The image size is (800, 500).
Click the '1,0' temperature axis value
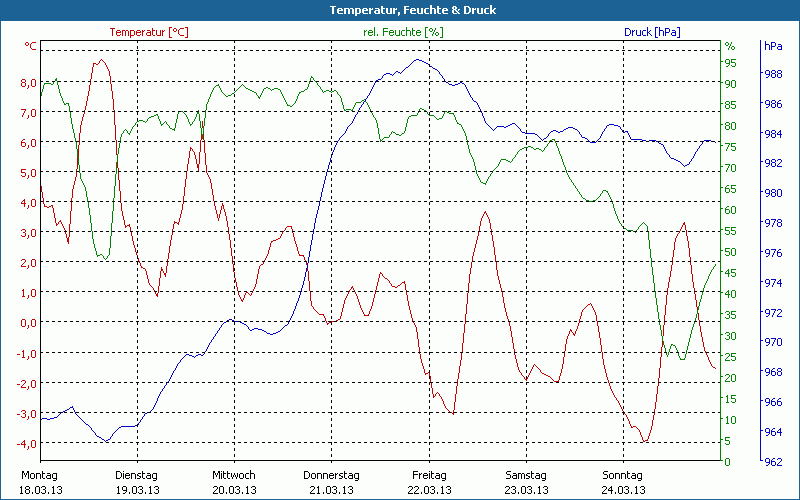(x=28, y=293)
